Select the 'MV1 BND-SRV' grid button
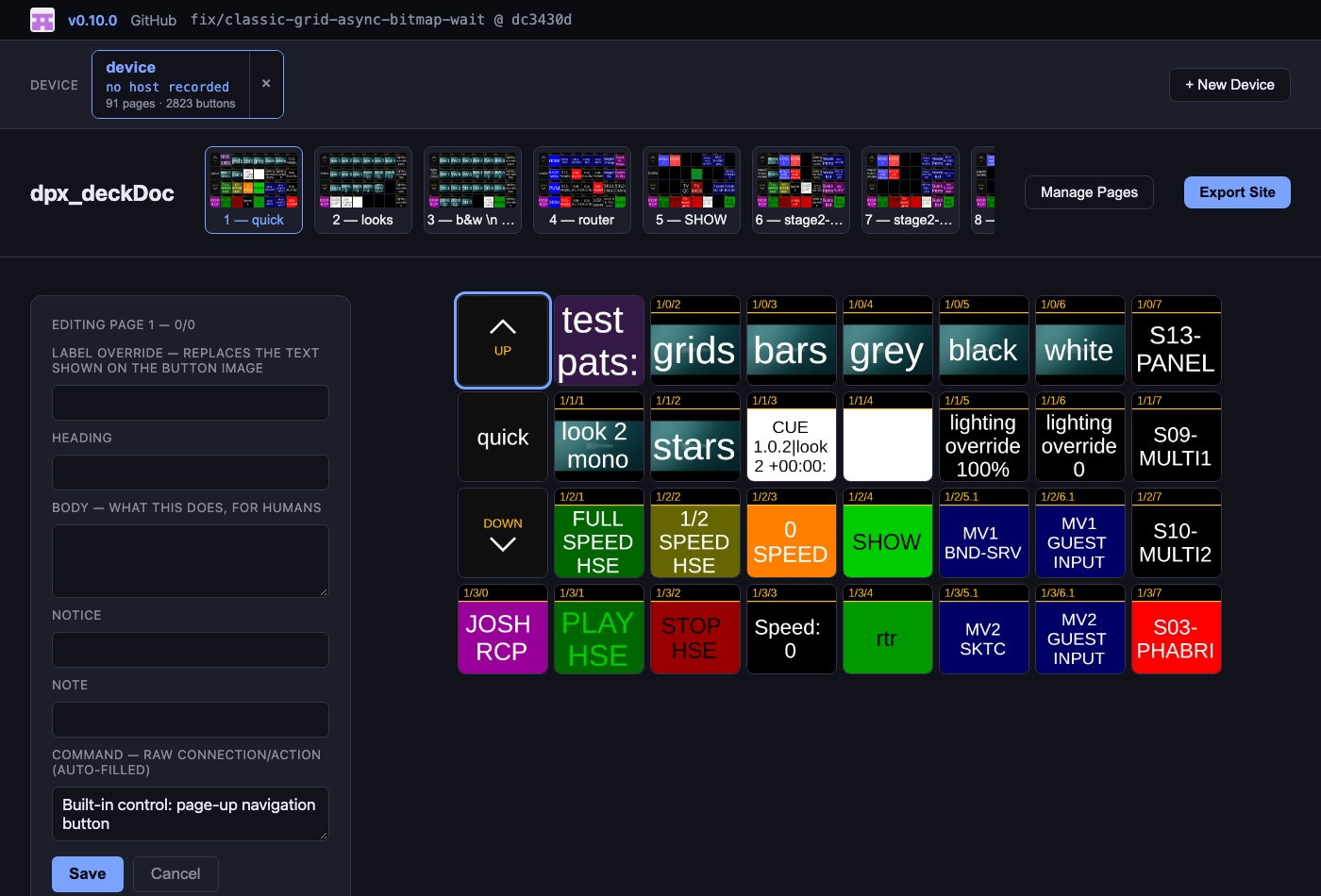 click(983, 533)
